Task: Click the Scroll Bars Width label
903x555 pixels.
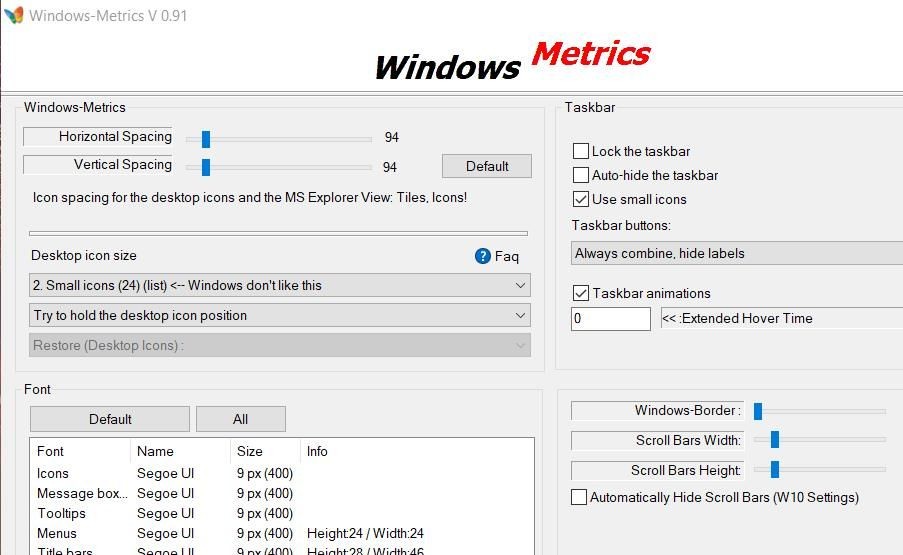Action: coord(657,440)
